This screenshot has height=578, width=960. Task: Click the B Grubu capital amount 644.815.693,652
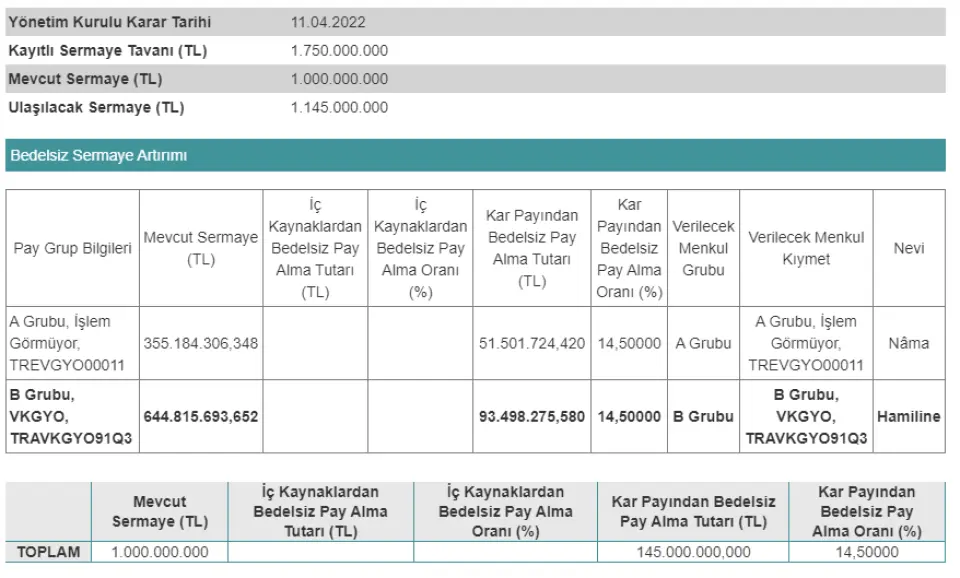point(201,416)
